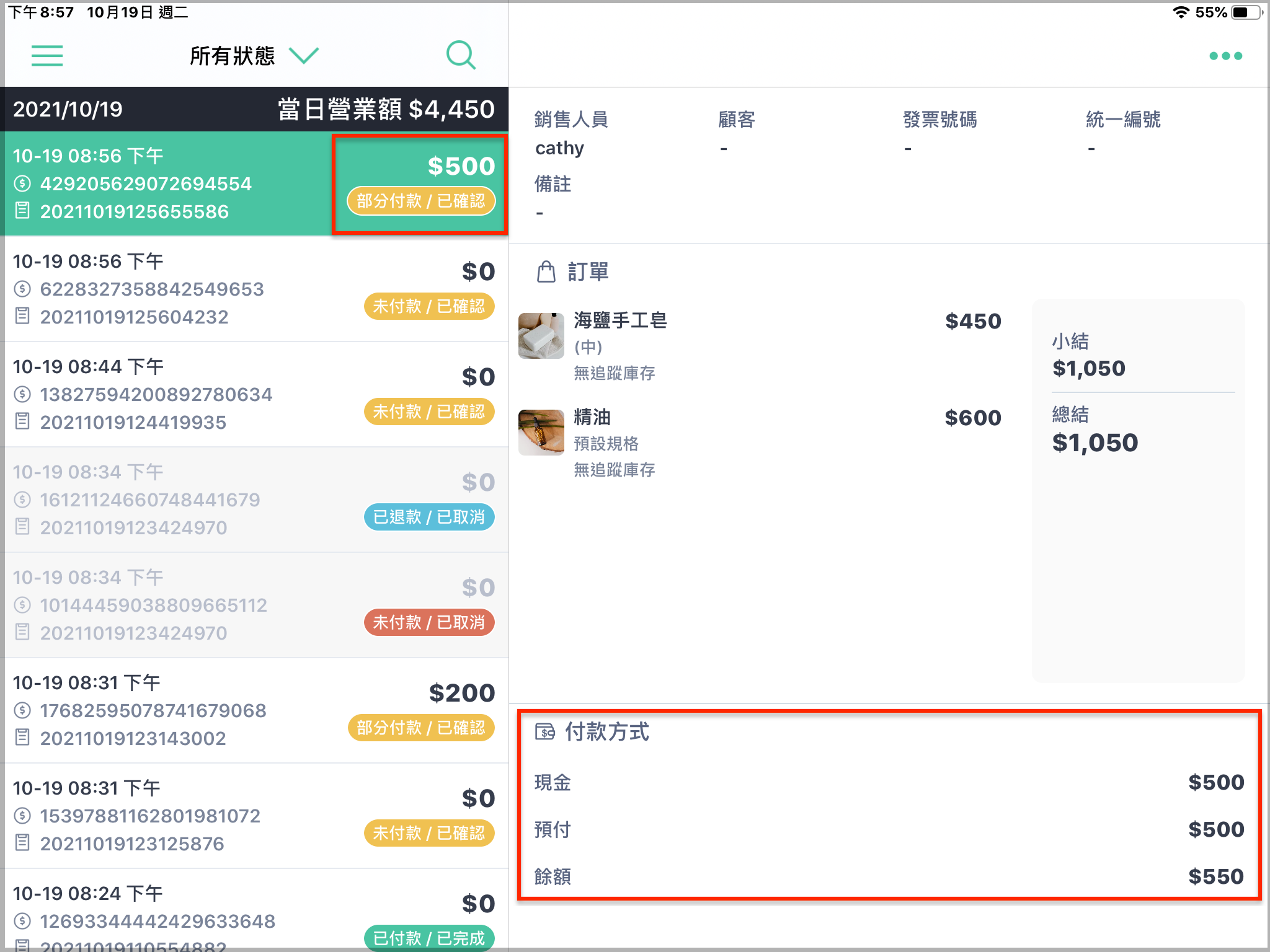Select the 08:31 order totaling $200
Screen dimensions: 1270x952
click(x=254, y=710)
